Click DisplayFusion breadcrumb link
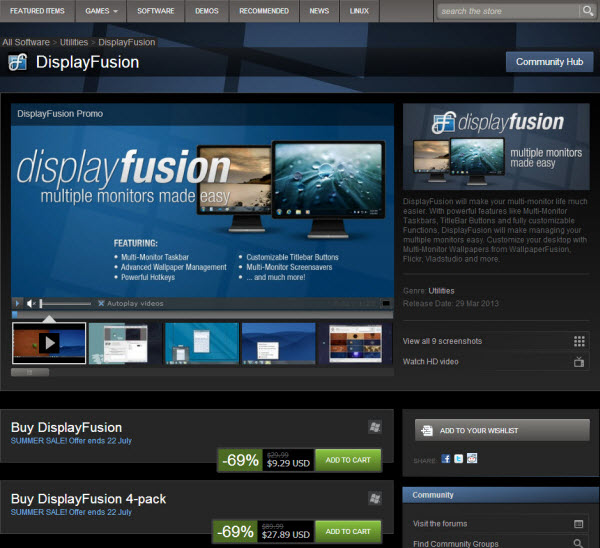The width and height of the screenshot is (600, 548). [127, 42]
